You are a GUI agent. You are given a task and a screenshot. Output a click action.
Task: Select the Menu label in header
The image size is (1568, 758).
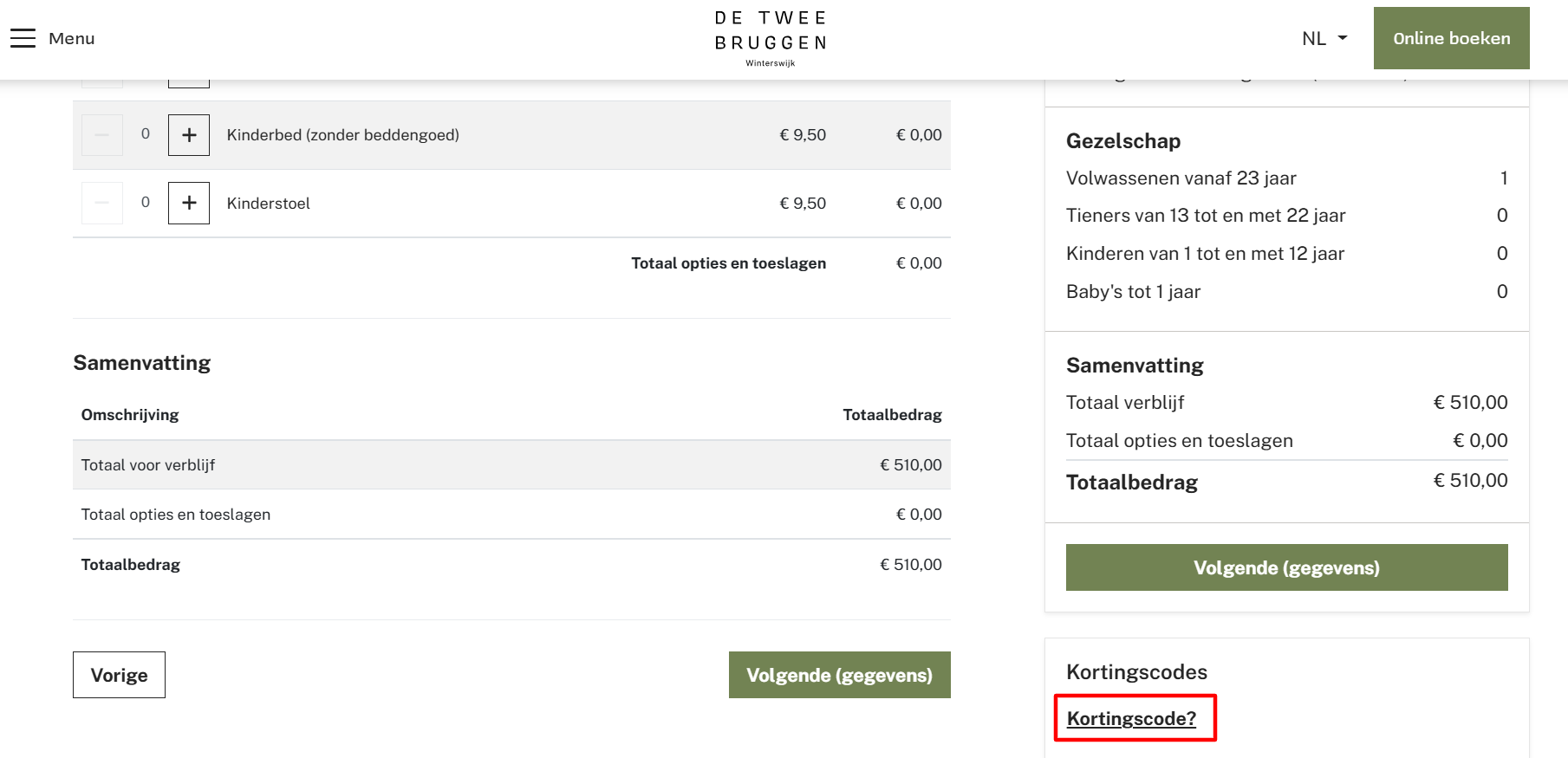coord(72,38)
